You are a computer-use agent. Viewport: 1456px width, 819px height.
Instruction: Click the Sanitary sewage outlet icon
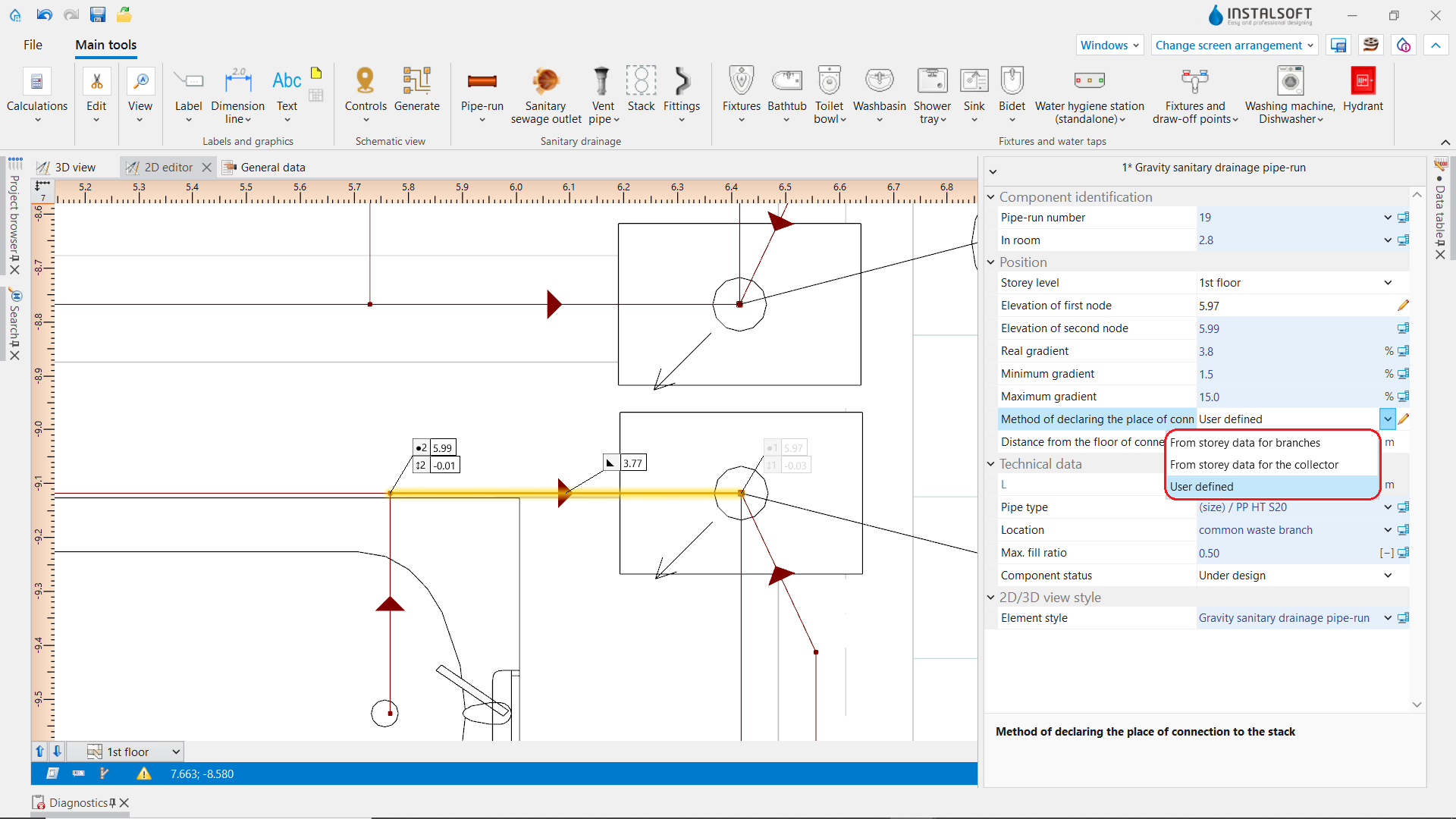click(x=545, y=81)
